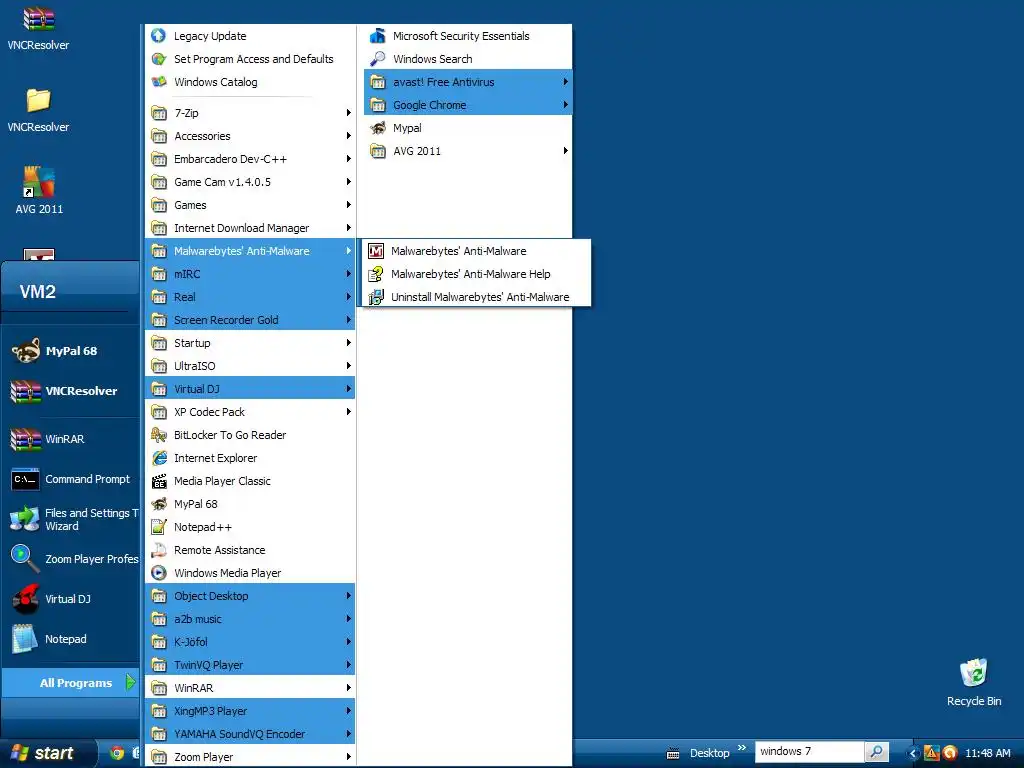Launch Zoom Player Professional from start menu
The image size is (1024, 768).
tap(71, 559)
